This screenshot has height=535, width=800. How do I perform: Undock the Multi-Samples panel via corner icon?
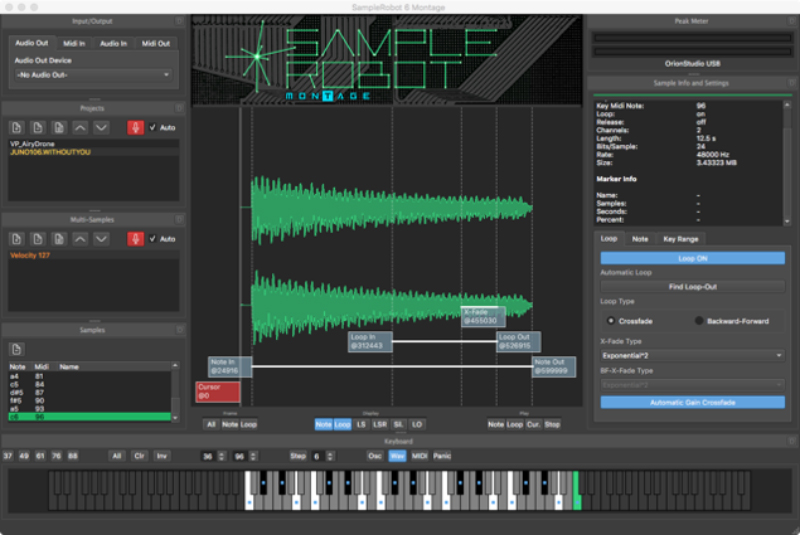(x=179, y=219)
